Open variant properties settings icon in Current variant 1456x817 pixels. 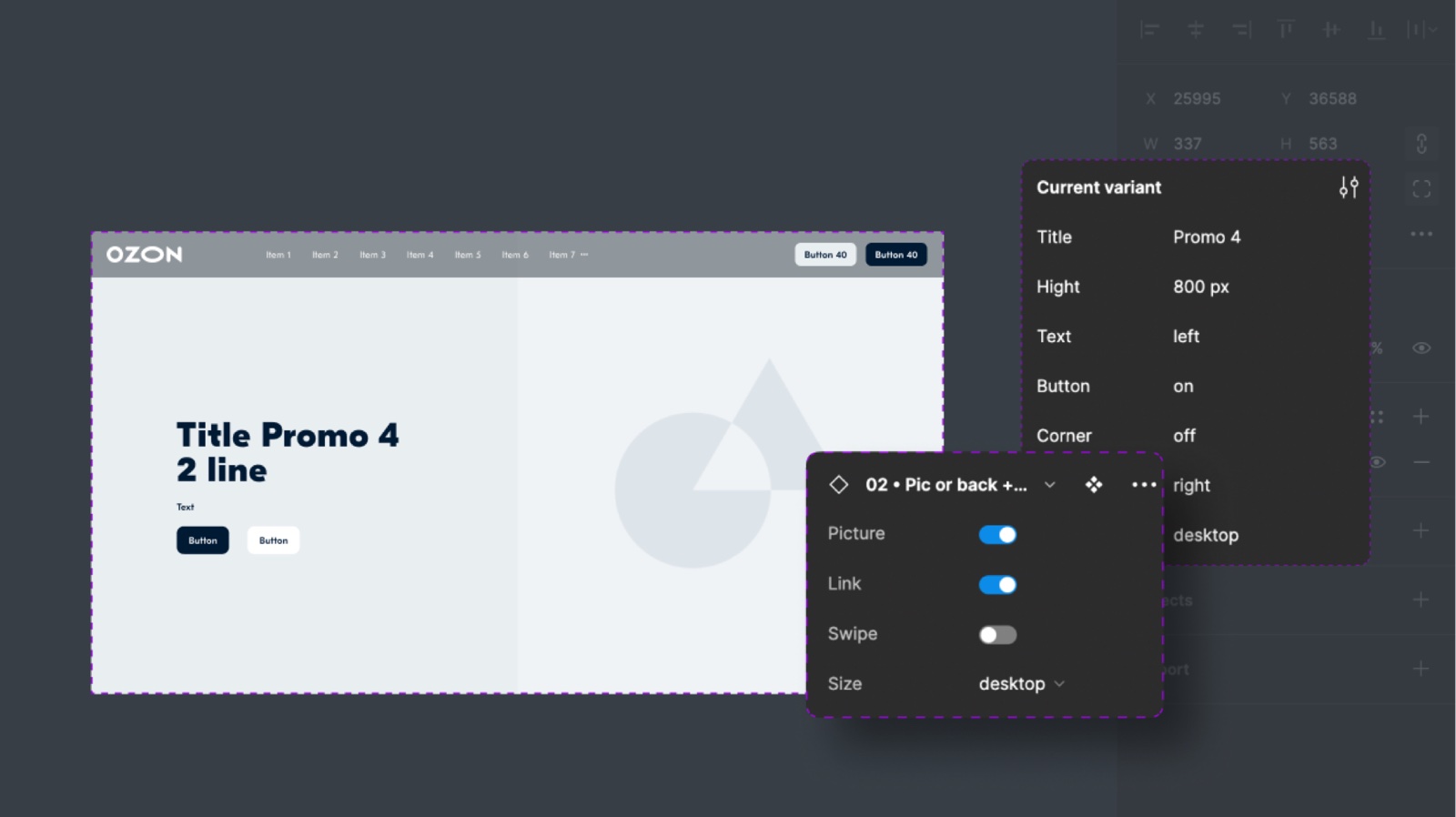(x=1349, y=187)
